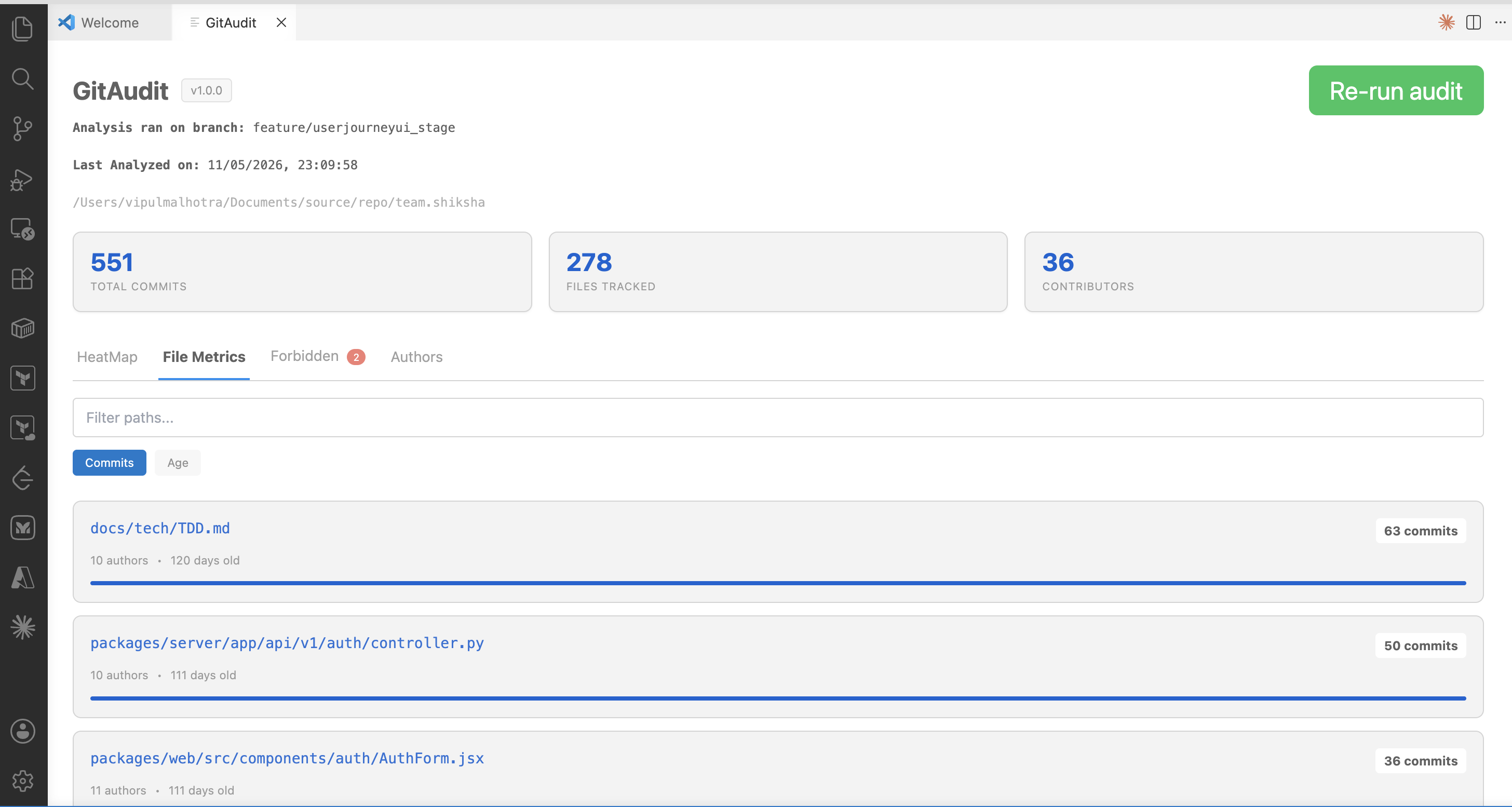Open the Search view in activity bar

22,78
